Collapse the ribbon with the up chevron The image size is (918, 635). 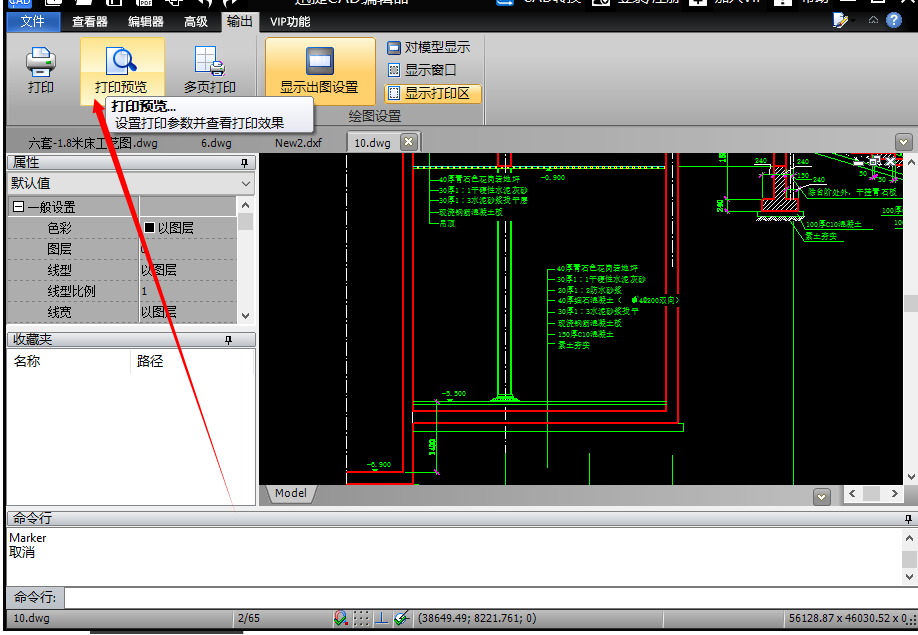click(873, 20)
